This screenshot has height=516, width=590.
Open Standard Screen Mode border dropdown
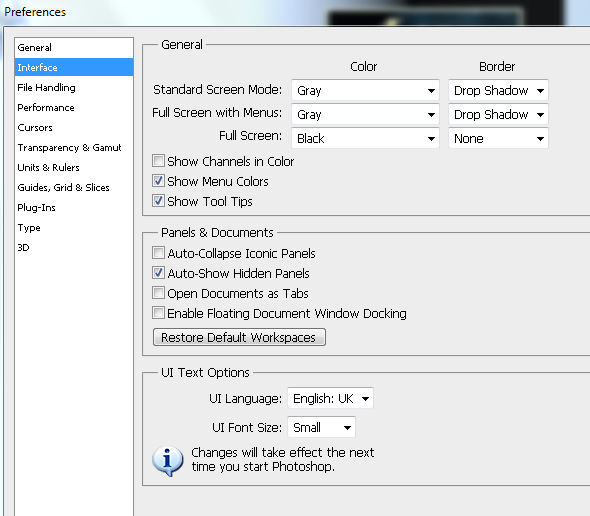pyautogui.click(x=498, y=90)
